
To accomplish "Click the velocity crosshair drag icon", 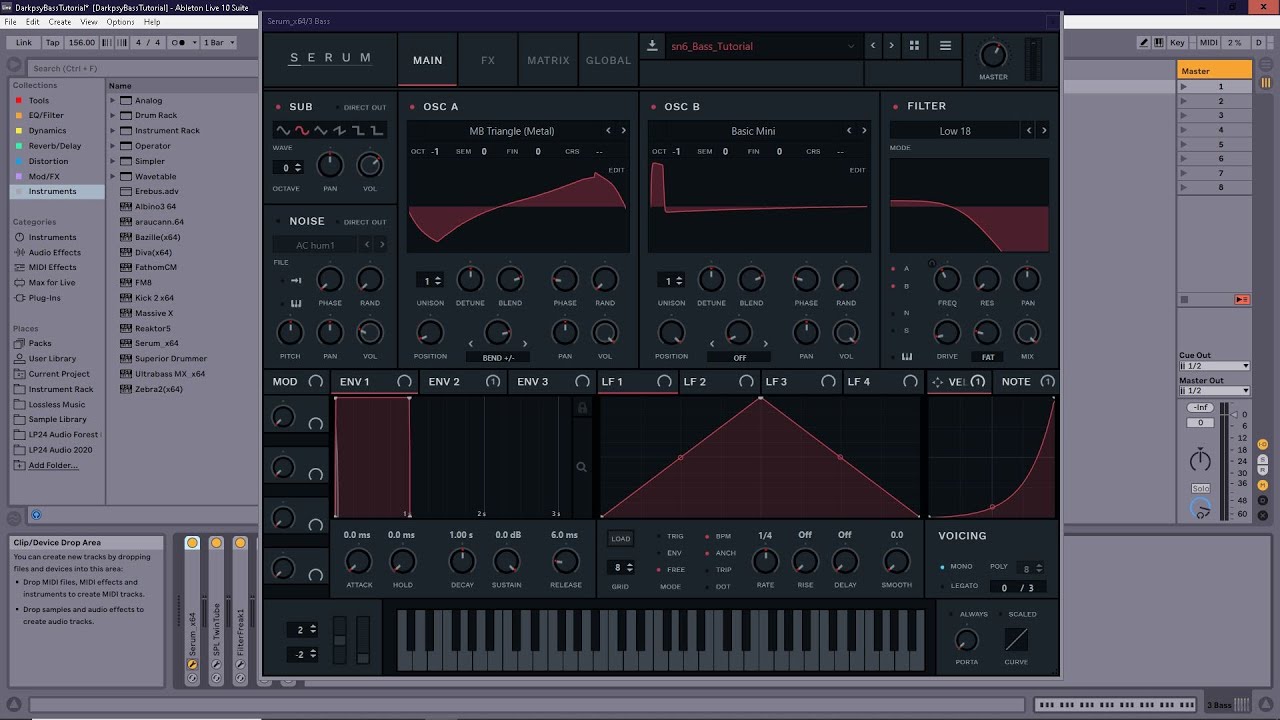I will pos(937,381).
